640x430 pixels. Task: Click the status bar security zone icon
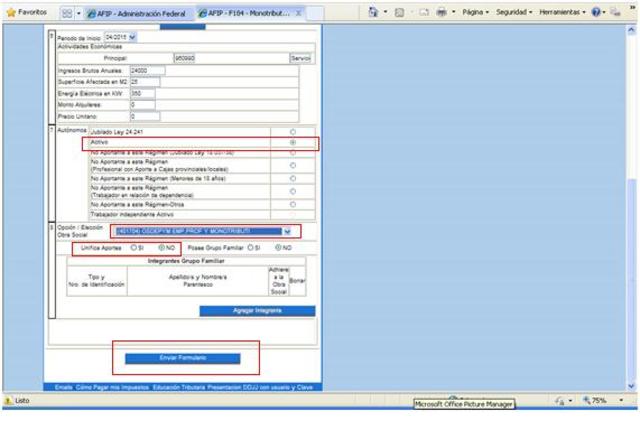click(559, 401)
